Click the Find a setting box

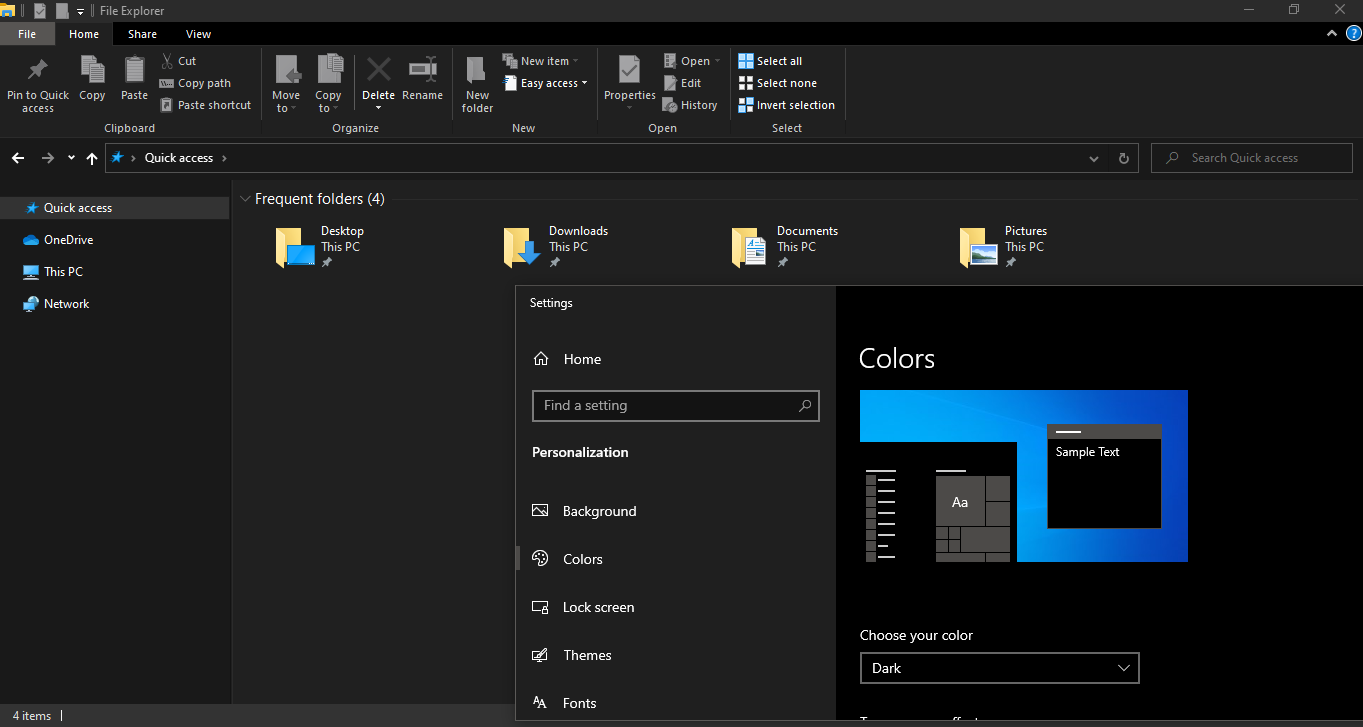click(x=675, y=406)
